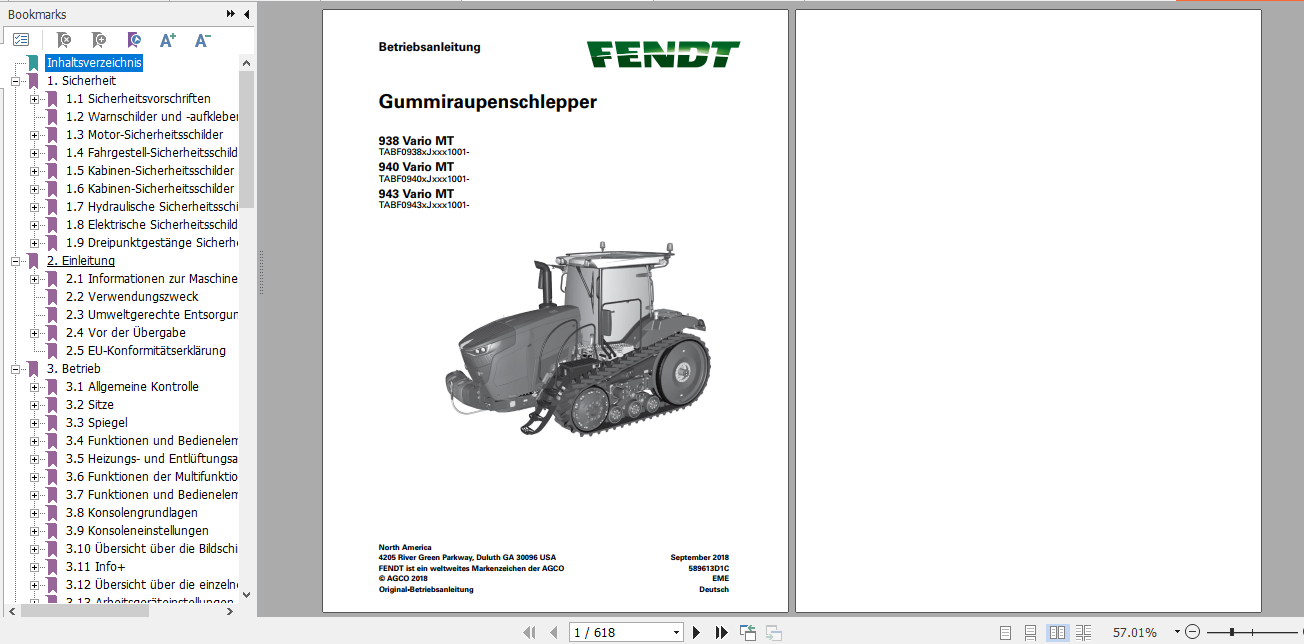Expand 3.2 Sitze bookmark
The image size is (1304, 644).
(35, 405)
